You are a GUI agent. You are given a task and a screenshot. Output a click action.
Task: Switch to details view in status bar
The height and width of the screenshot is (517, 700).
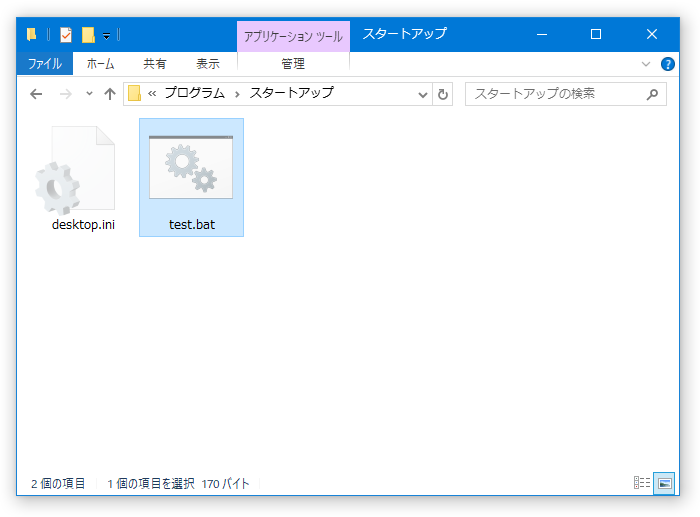coord(642,483)
